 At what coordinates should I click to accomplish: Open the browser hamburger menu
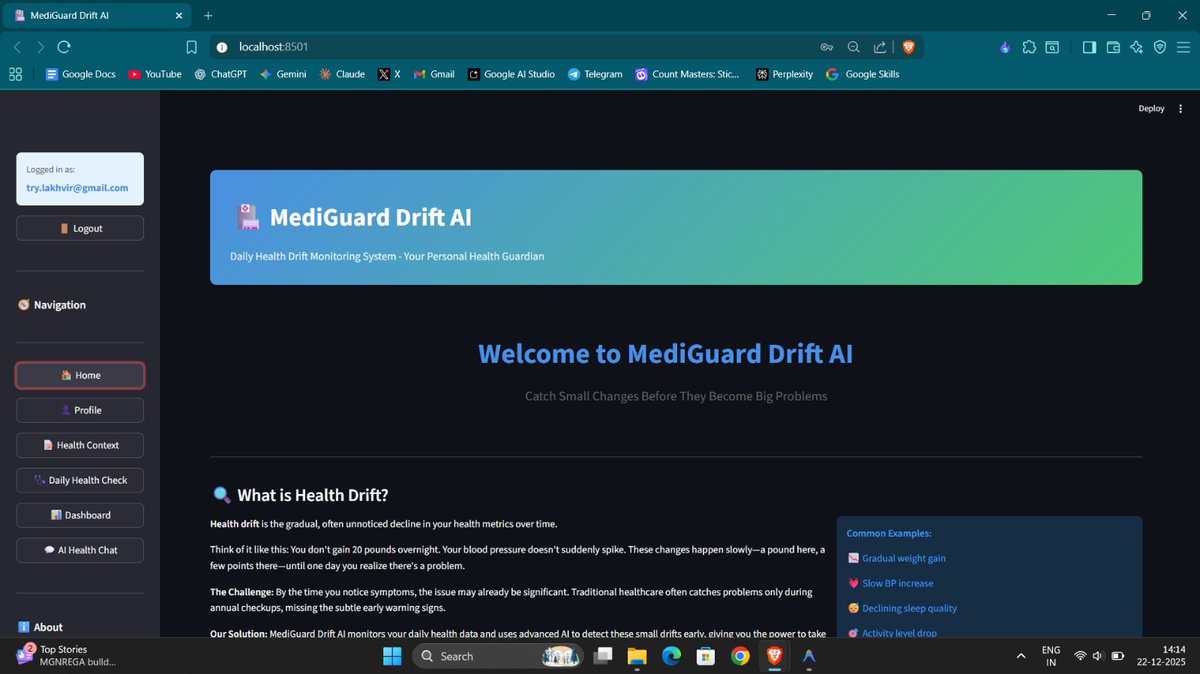pyautogui.click(x=1184, y=46)
